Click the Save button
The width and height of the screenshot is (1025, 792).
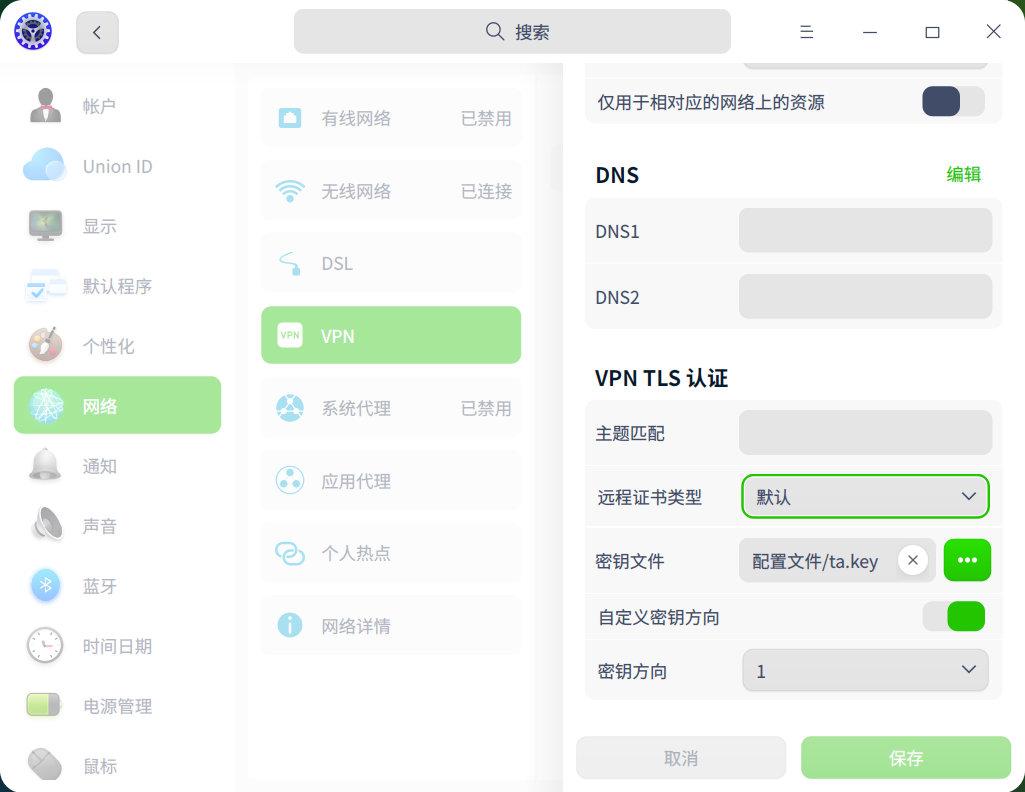[x=906, y=758]
